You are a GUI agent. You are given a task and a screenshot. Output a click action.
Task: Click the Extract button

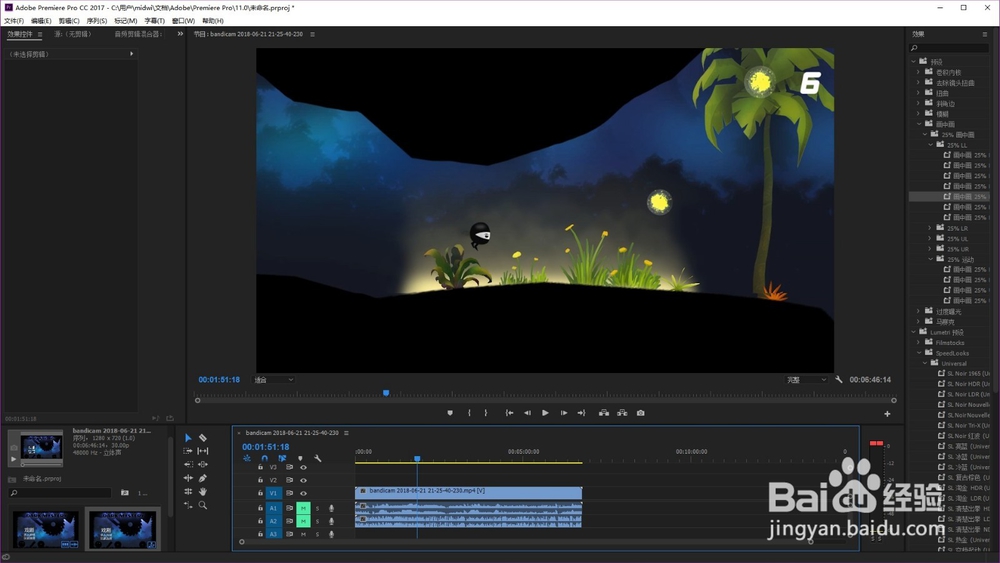coord(622,413)
